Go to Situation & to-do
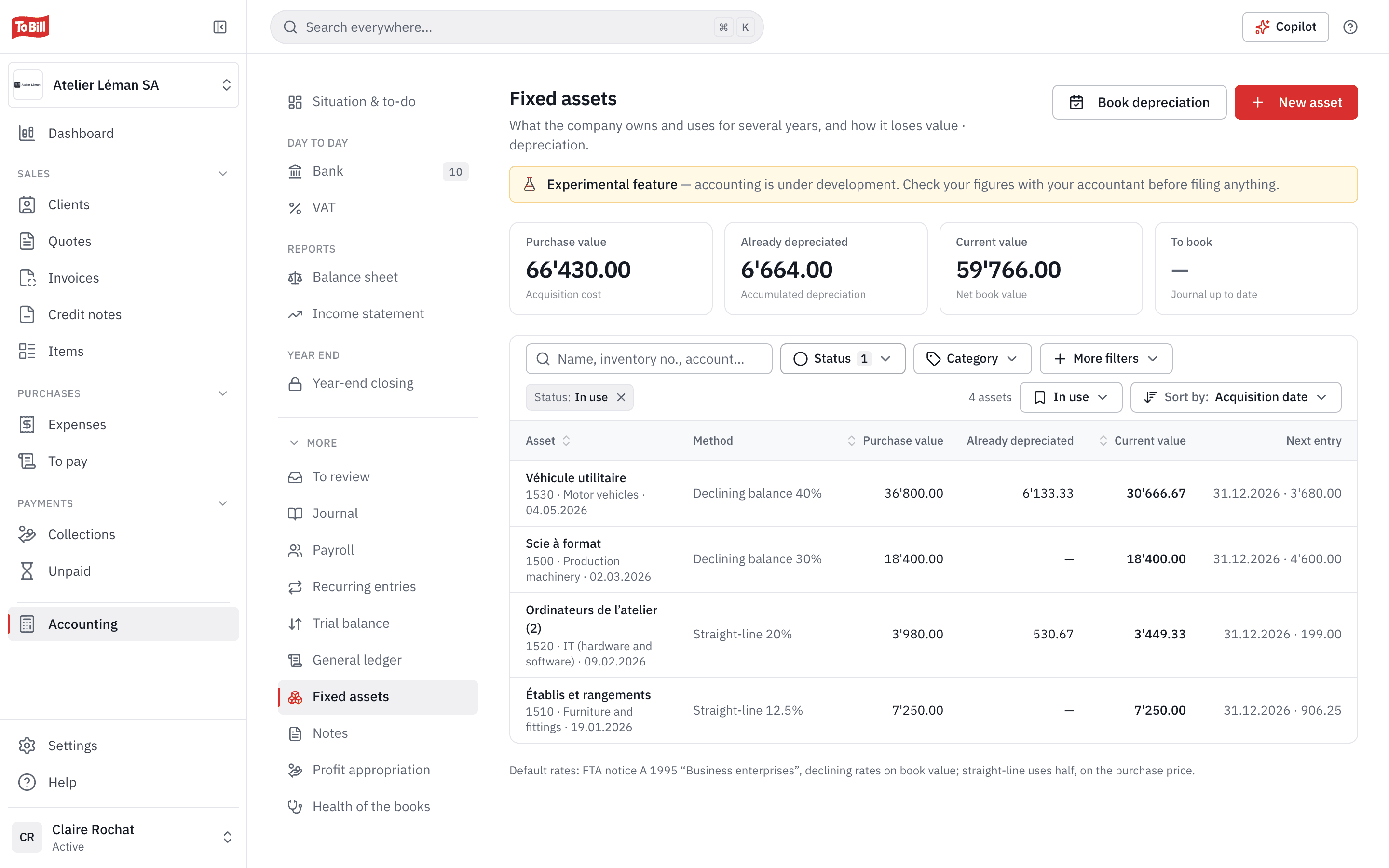Viewport: 1389px width, 868px height. pos(378,102)
